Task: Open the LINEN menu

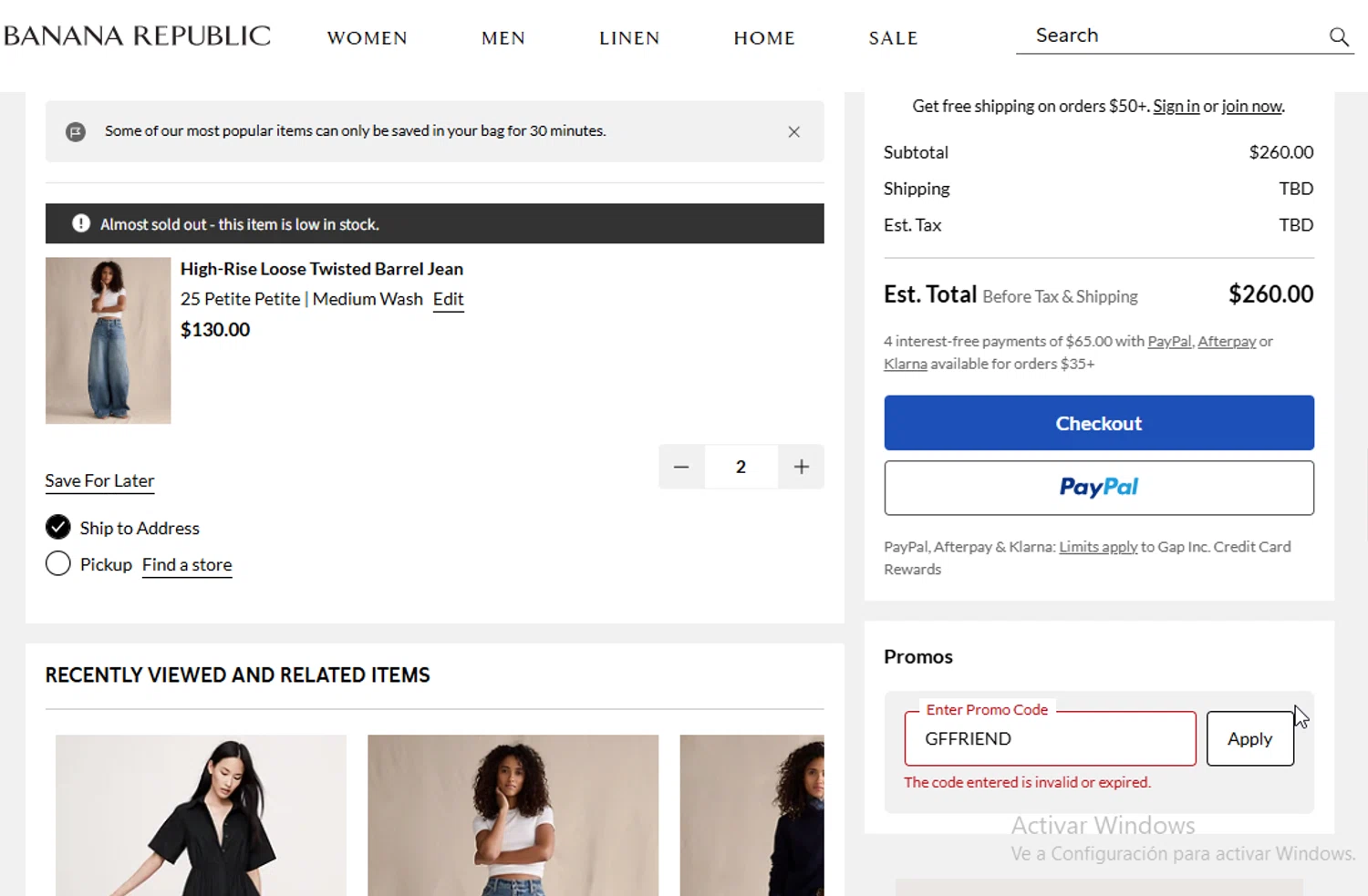Action: pyautogui.click(x=629, y=37)
